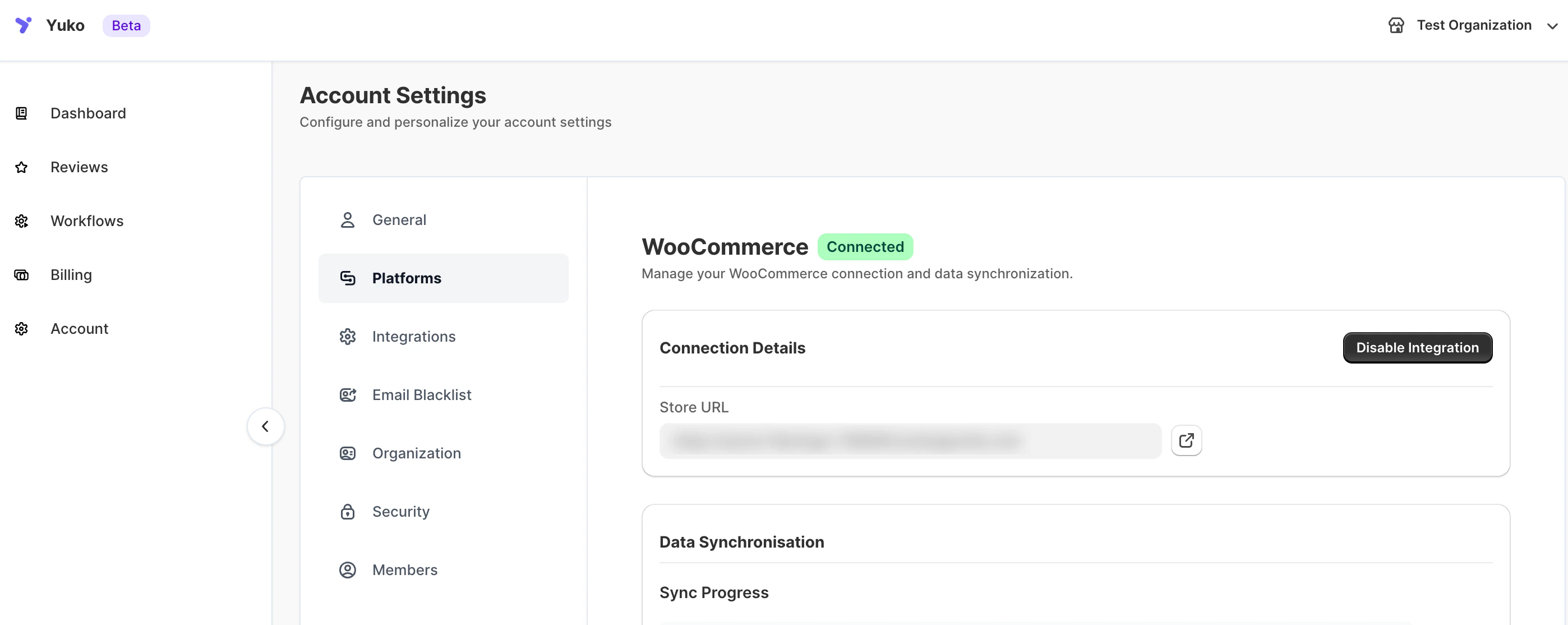Open the Email Blacklist tab
The width and height of the screenshot is (1568, 625).
coord(443,395)
